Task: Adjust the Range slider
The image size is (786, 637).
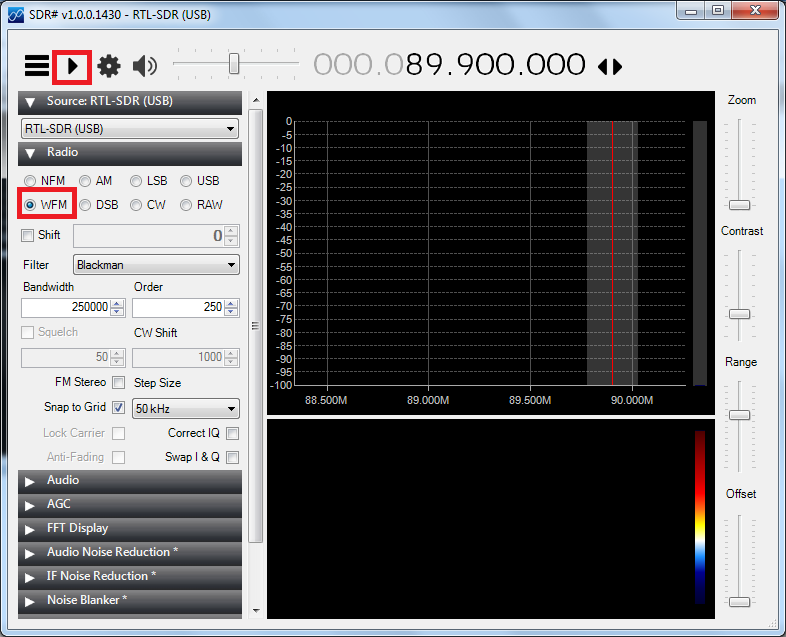Action: [739, 415]
